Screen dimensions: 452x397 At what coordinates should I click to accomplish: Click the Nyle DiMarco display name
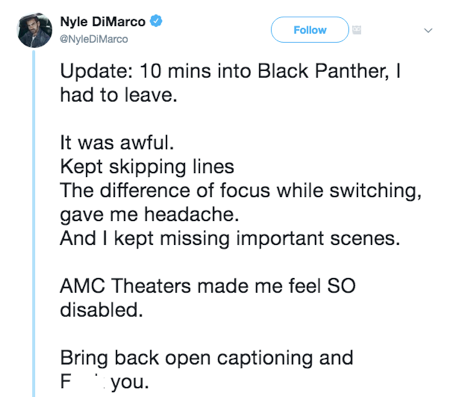(103, 22)
